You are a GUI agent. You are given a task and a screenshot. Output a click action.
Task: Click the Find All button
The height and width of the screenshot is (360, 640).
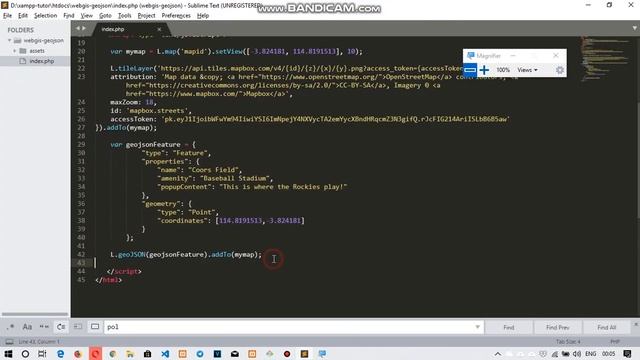click(607, 327)
